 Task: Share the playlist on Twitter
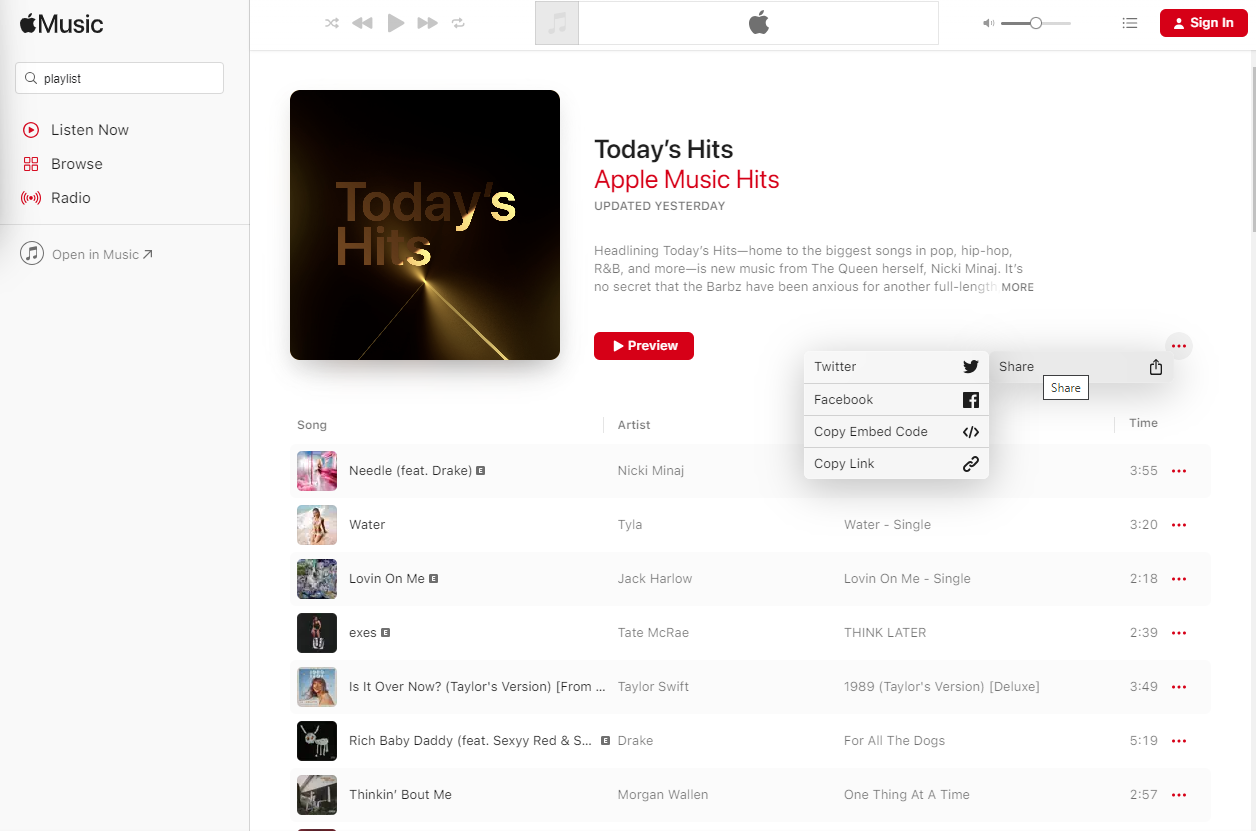[x=896, y=367]
